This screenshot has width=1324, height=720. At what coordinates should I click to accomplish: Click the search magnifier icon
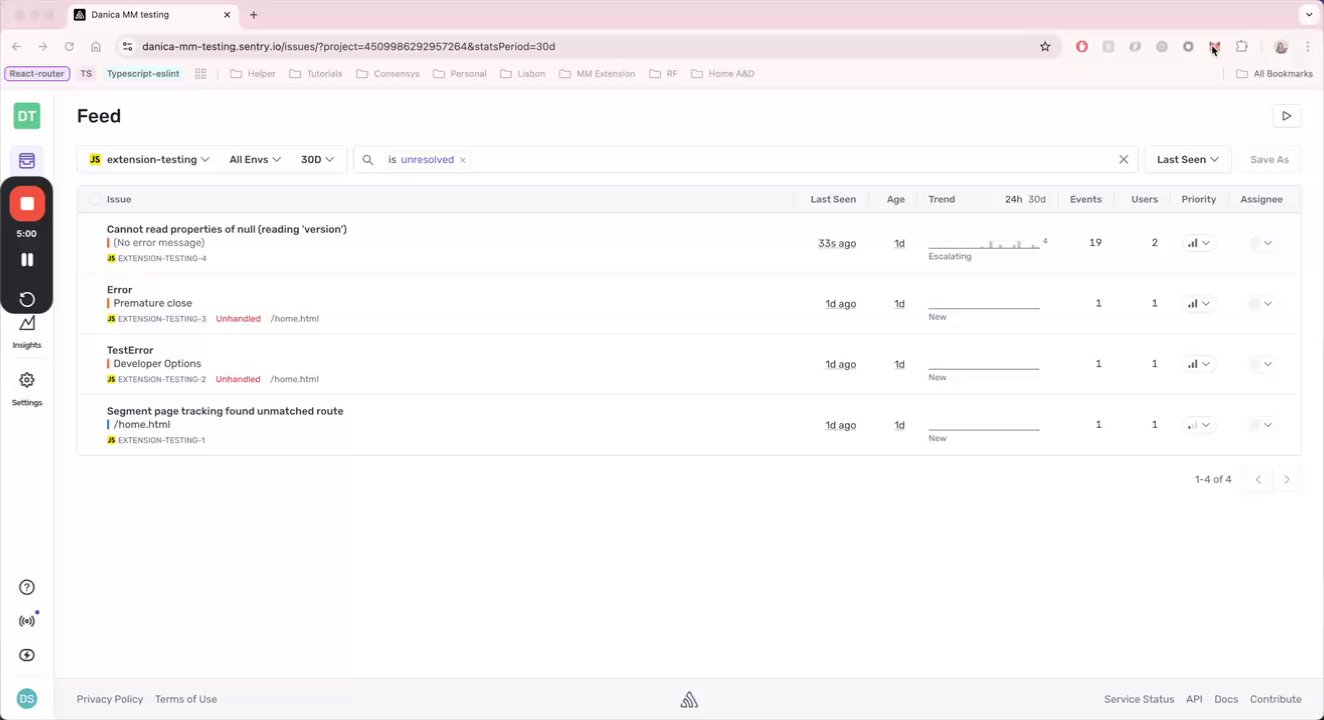pyautogui.click(x=368, y=160)
